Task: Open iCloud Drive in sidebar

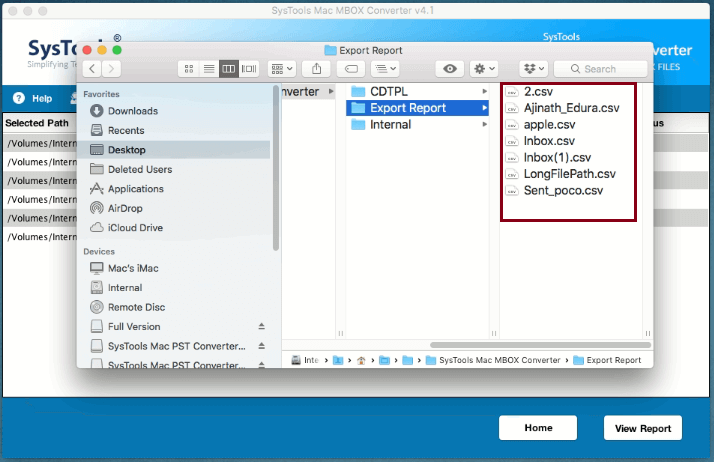Action: pyautogui.click(x=126, y=228)
